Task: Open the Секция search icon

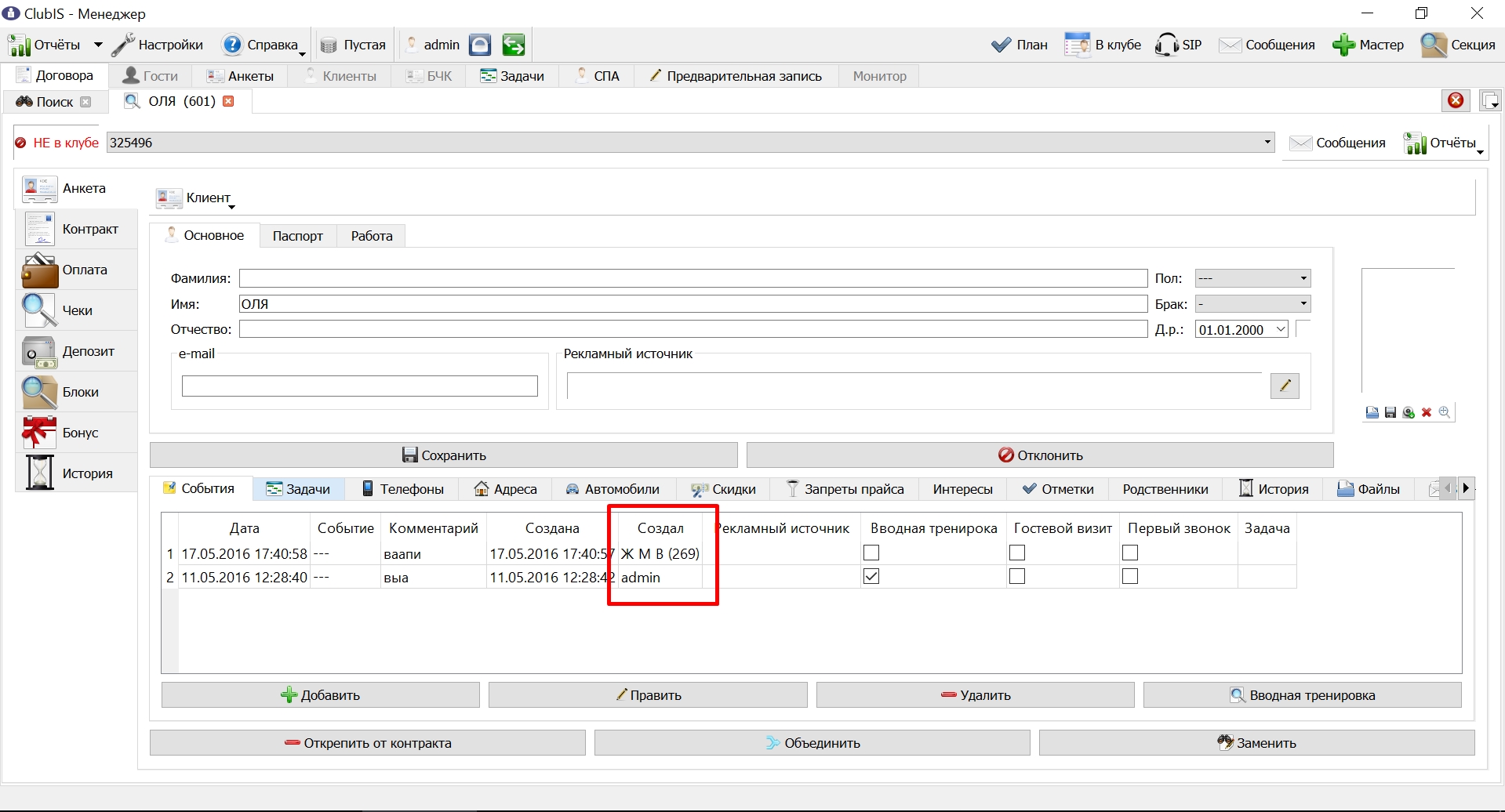Action: (1434, 45)
